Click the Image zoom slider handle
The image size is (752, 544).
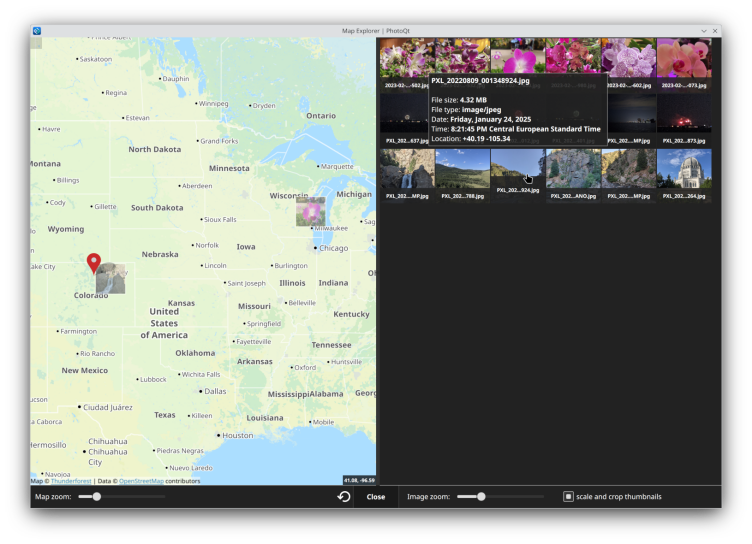point(481,496)
